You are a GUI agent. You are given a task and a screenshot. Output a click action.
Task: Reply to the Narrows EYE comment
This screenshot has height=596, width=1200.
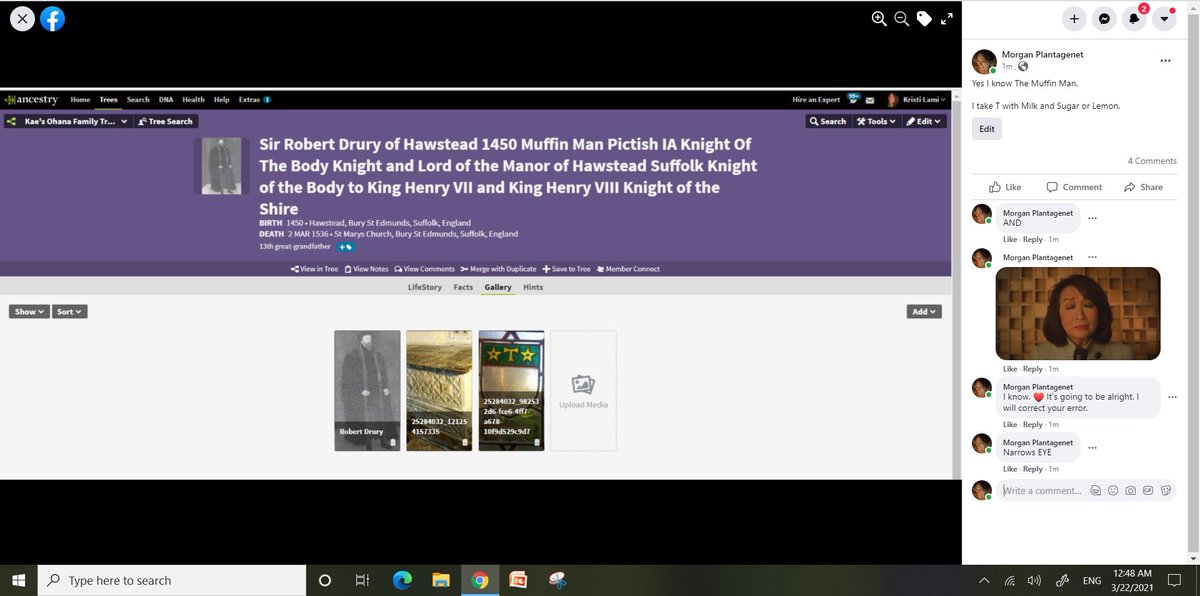pos(1032,469)
